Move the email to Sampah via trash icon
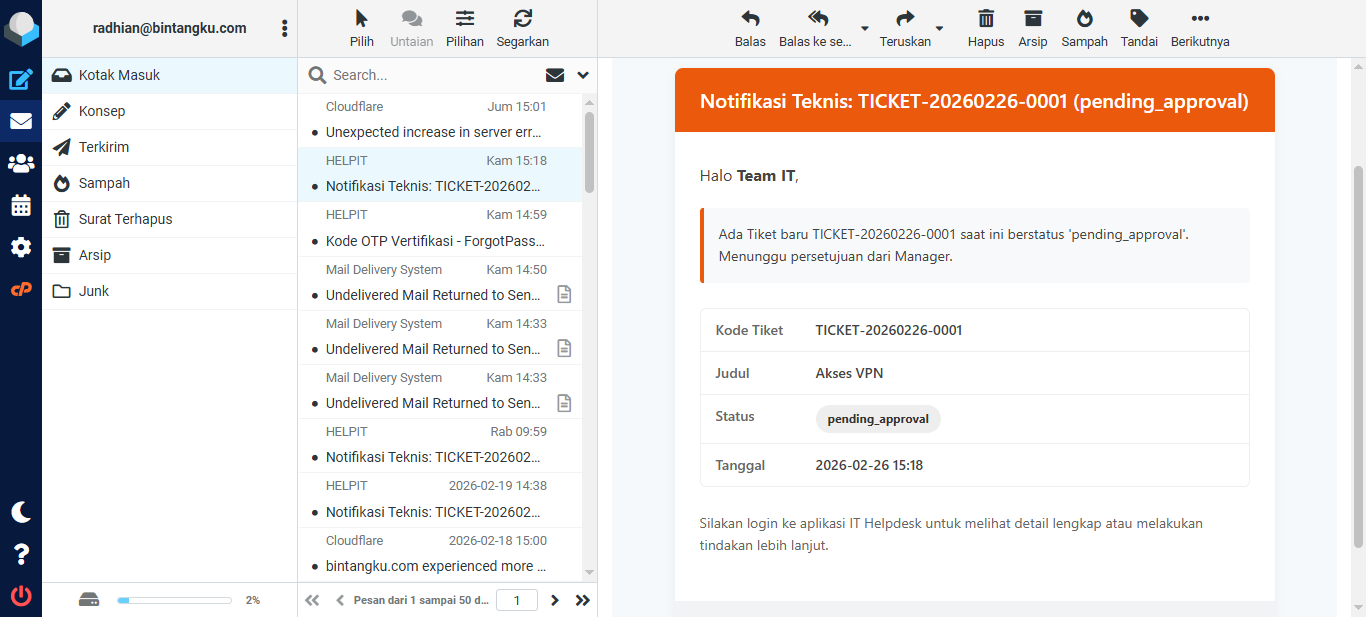1366x617 pixels. click(x=1084, y=27)
